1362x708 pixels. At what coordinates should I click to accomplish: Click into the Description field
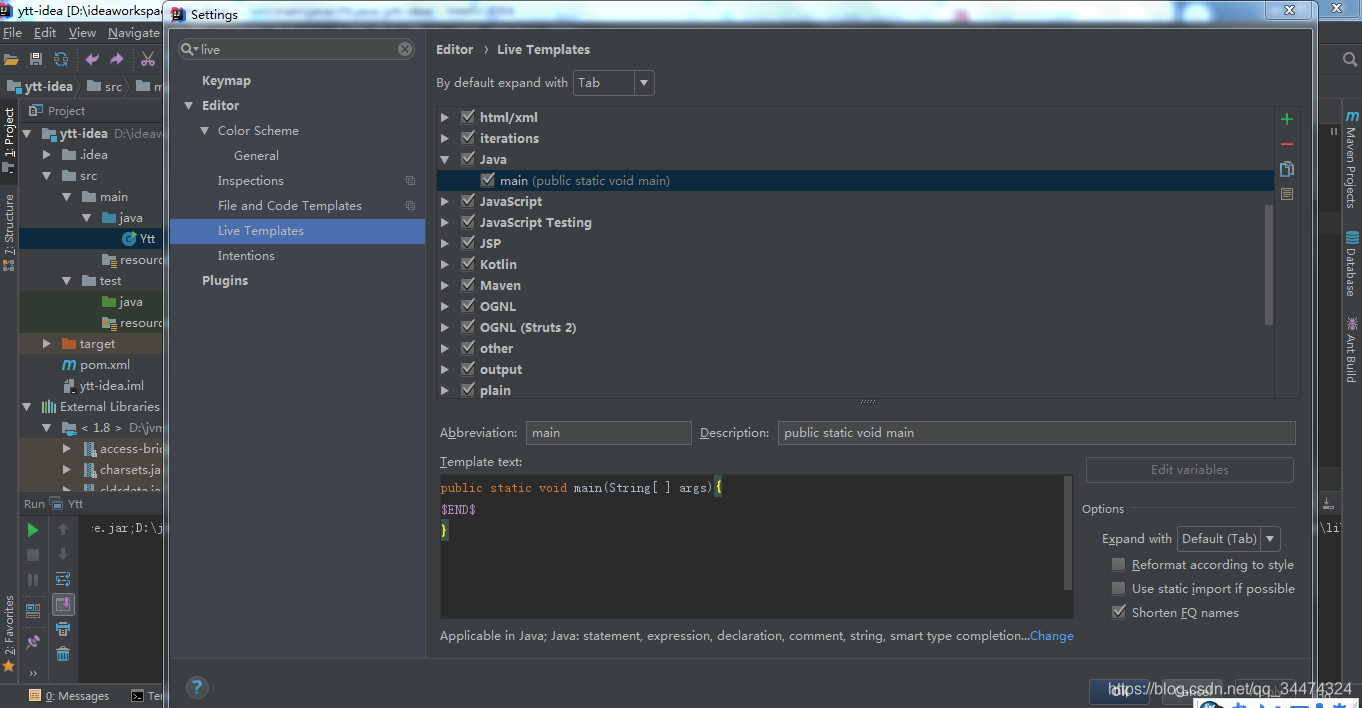pos(1037,433)
